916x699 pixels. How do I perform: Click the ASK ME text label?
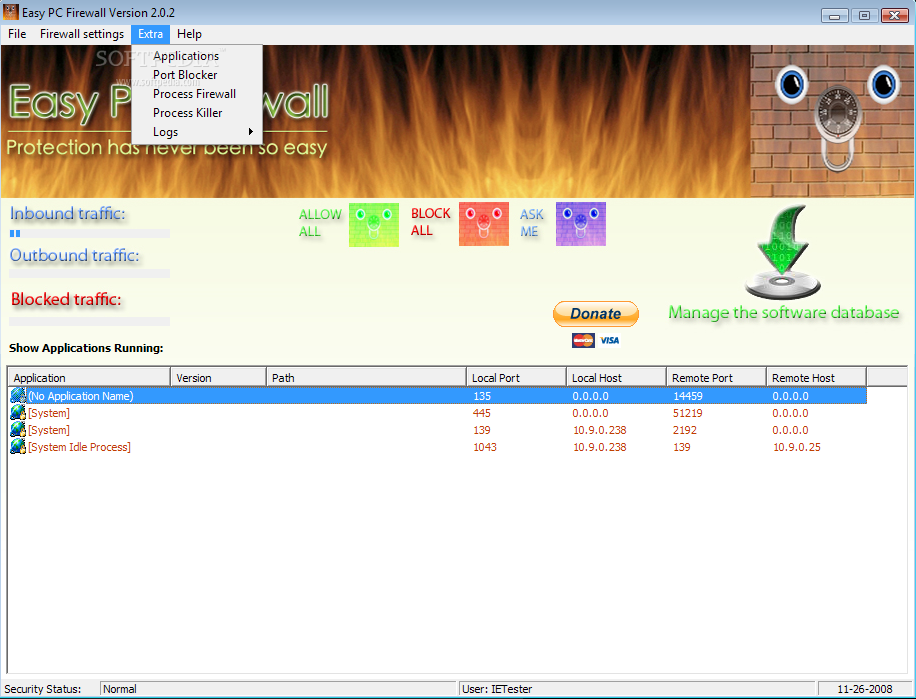[x=531, y=223]
